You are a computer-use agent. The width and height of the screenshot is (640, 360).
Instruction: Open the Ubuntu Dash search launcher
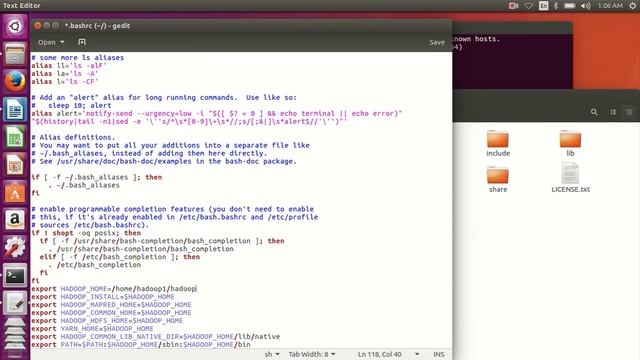click(15, 26)
